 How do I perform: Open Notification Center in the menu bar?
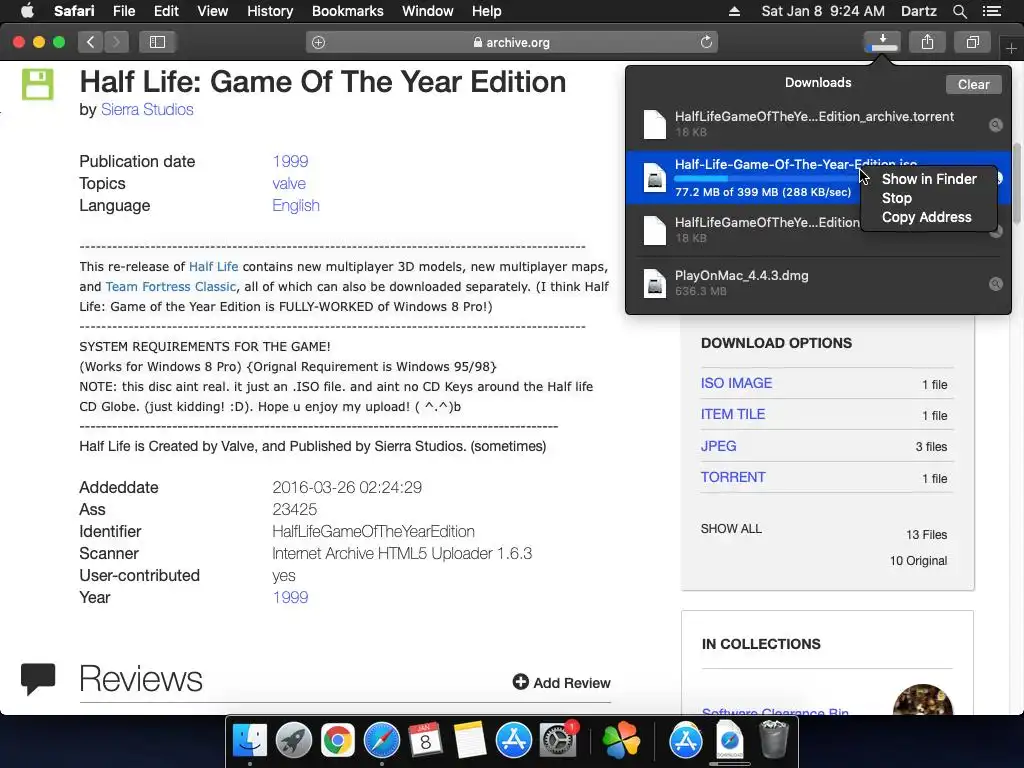991,11
